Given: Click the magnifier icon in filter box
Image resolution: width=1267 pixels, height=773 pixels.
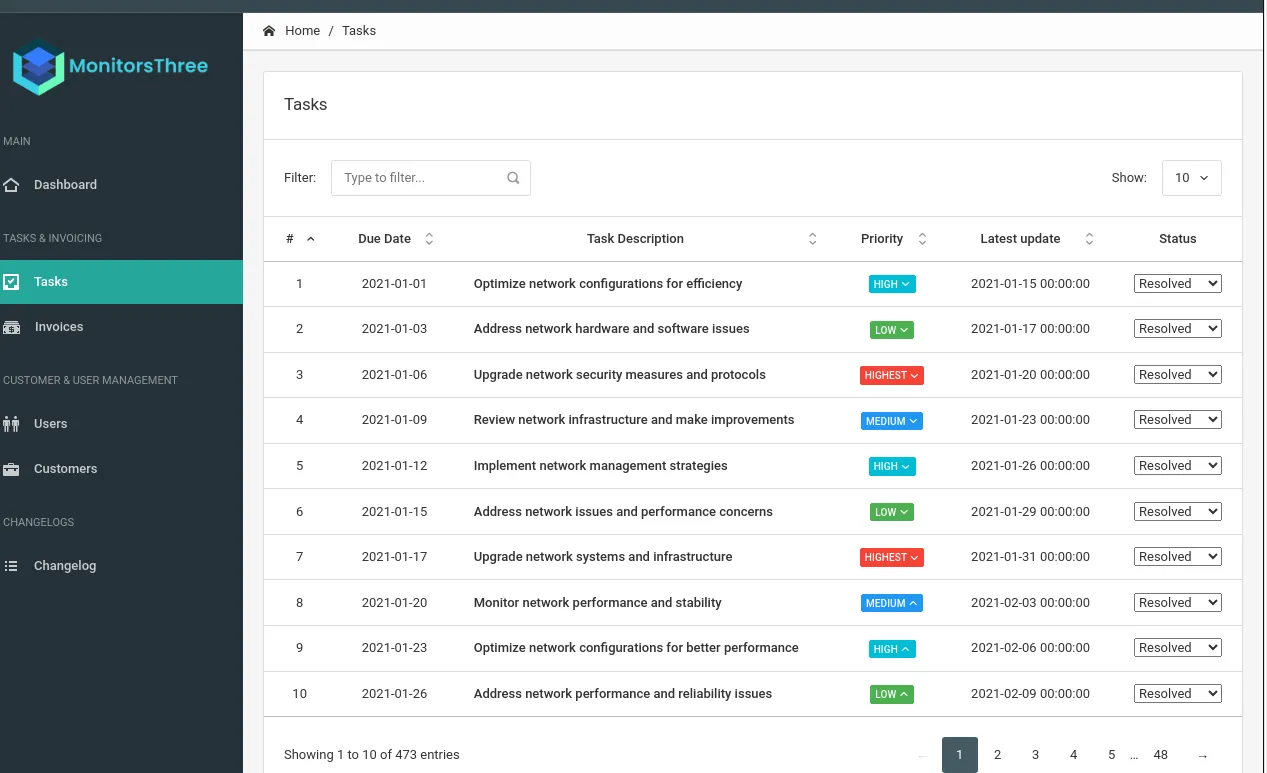Looking at the screenshot, I should [513, 178].
